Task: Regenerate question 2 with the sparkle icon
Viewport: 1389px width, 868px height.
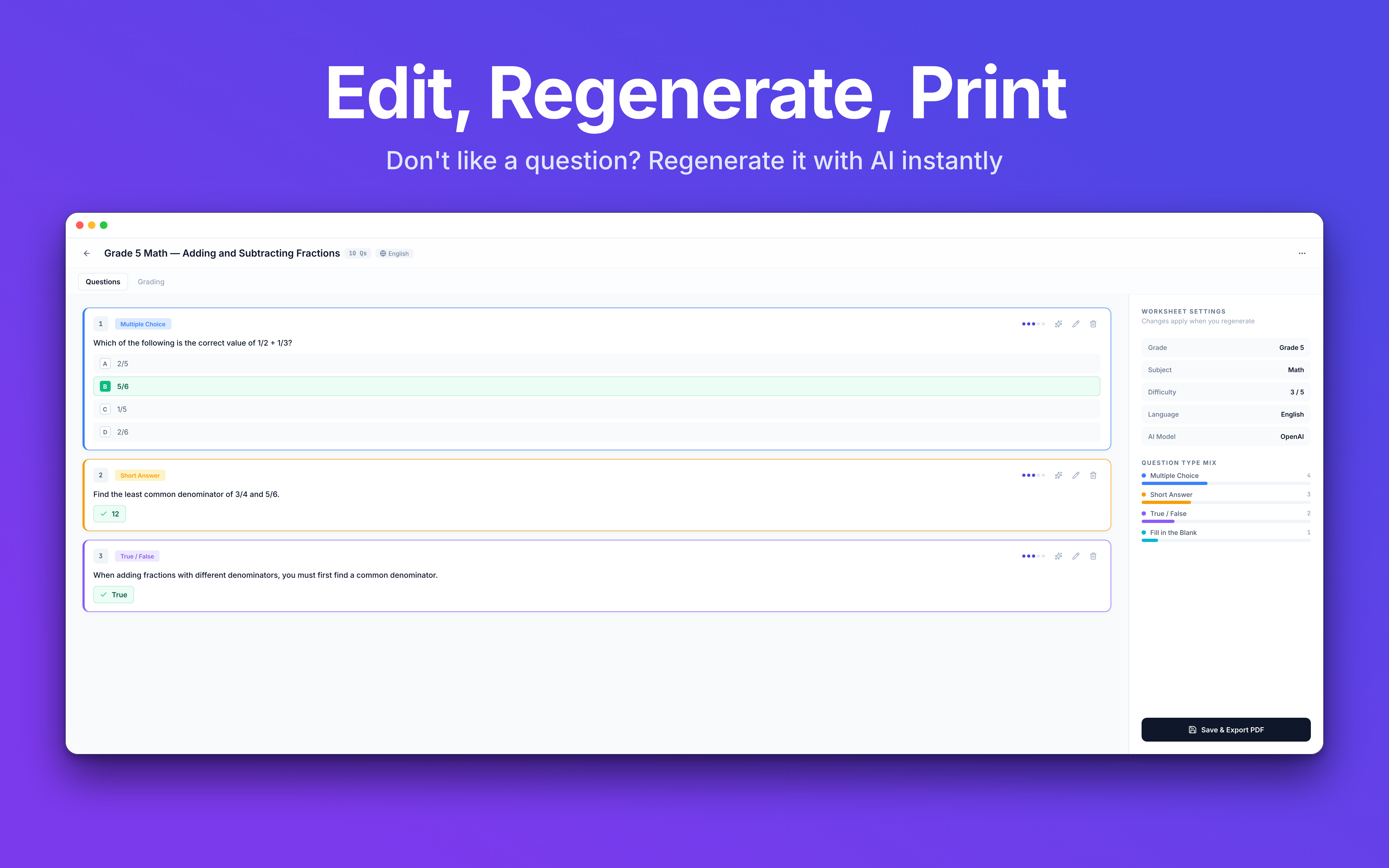Action: (1058, 475)
